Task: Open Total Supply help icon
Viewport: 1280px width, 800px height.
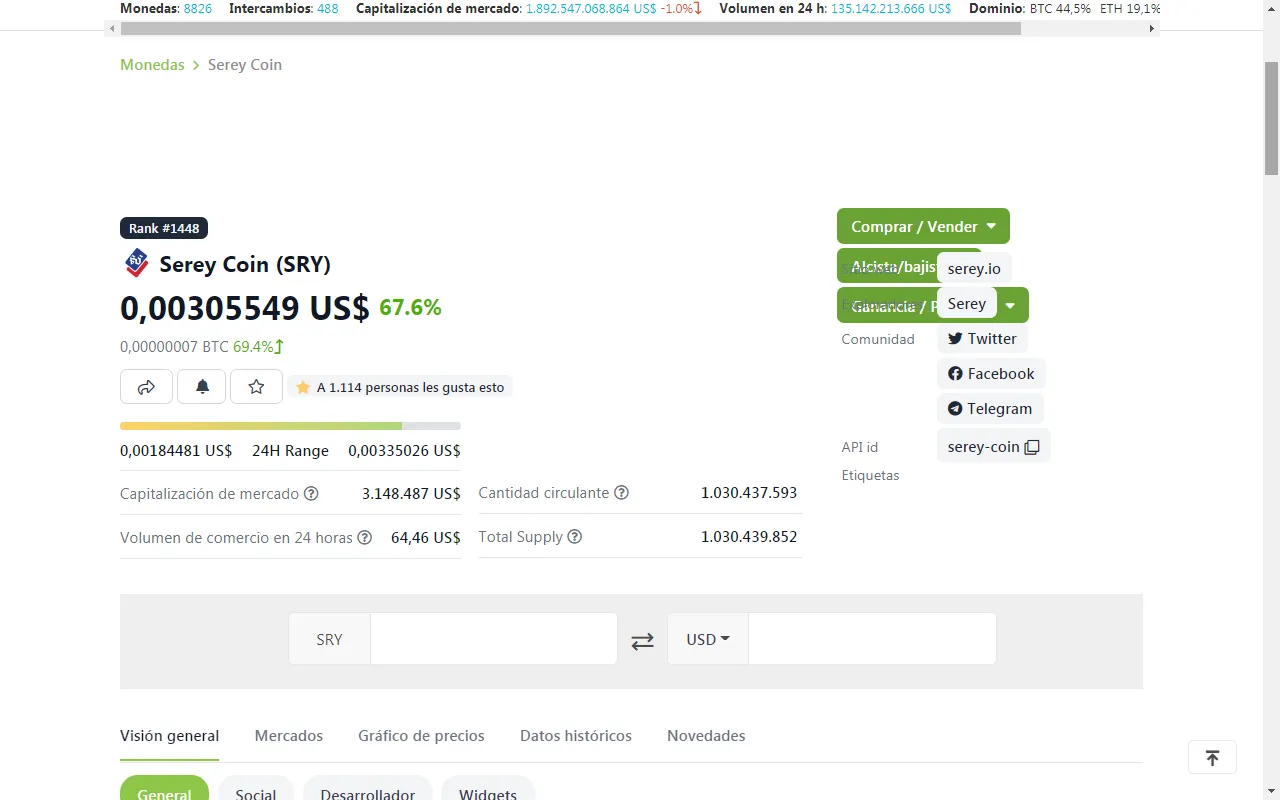Action: [x=575, y=537]
